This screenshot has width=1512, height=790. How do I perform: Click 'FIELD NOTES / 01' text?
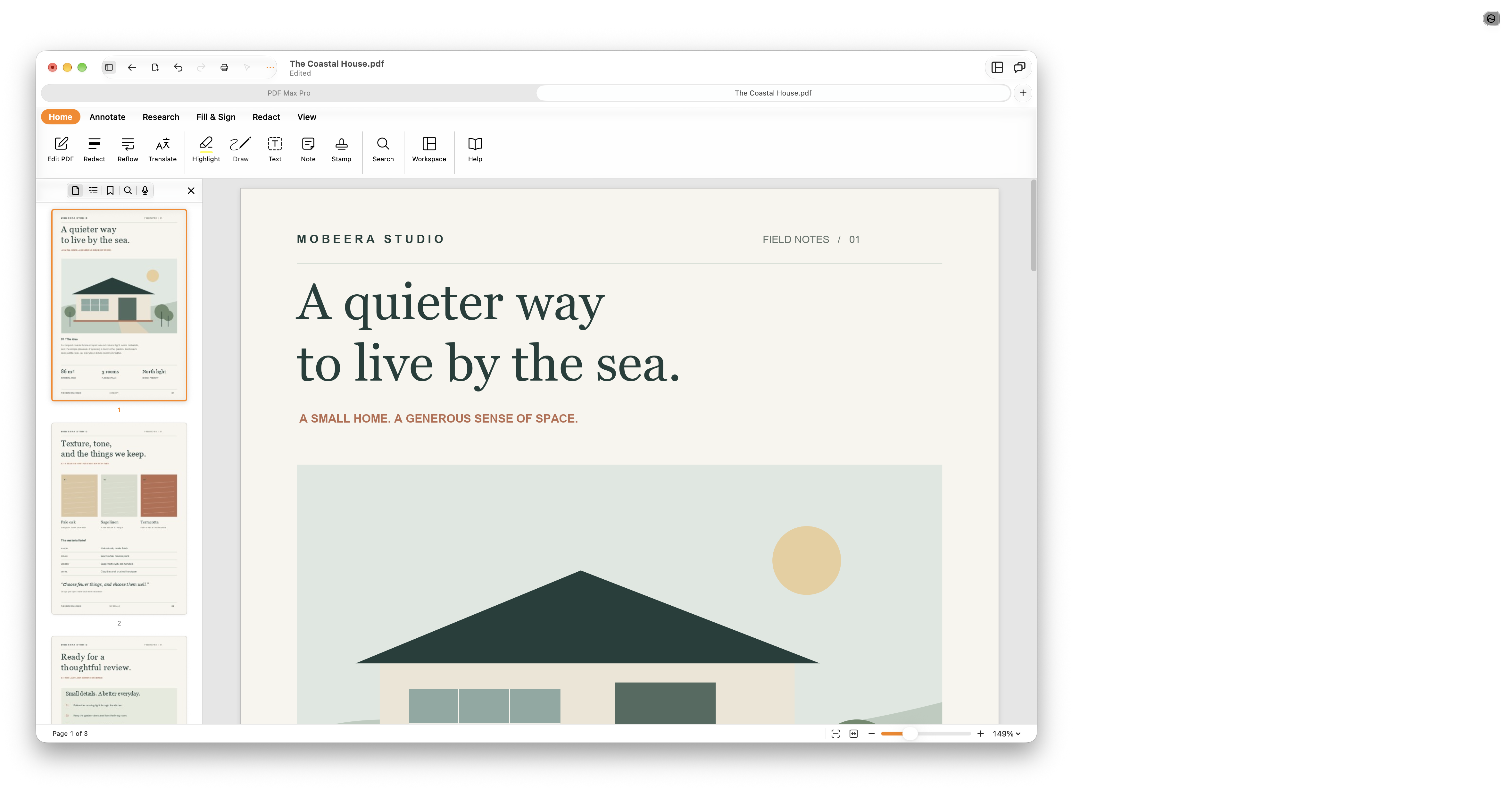coord(811,240)
